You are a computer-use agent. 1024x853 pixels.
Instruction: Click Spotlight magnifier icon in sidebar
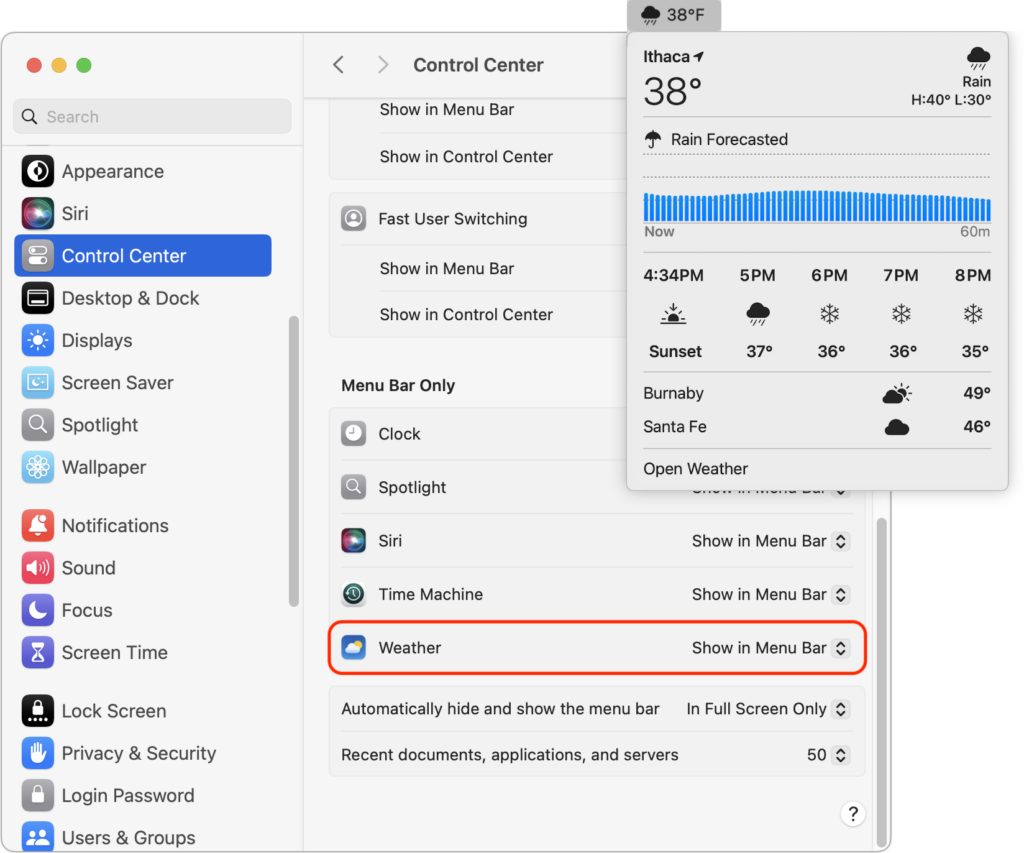click(38, 425)
